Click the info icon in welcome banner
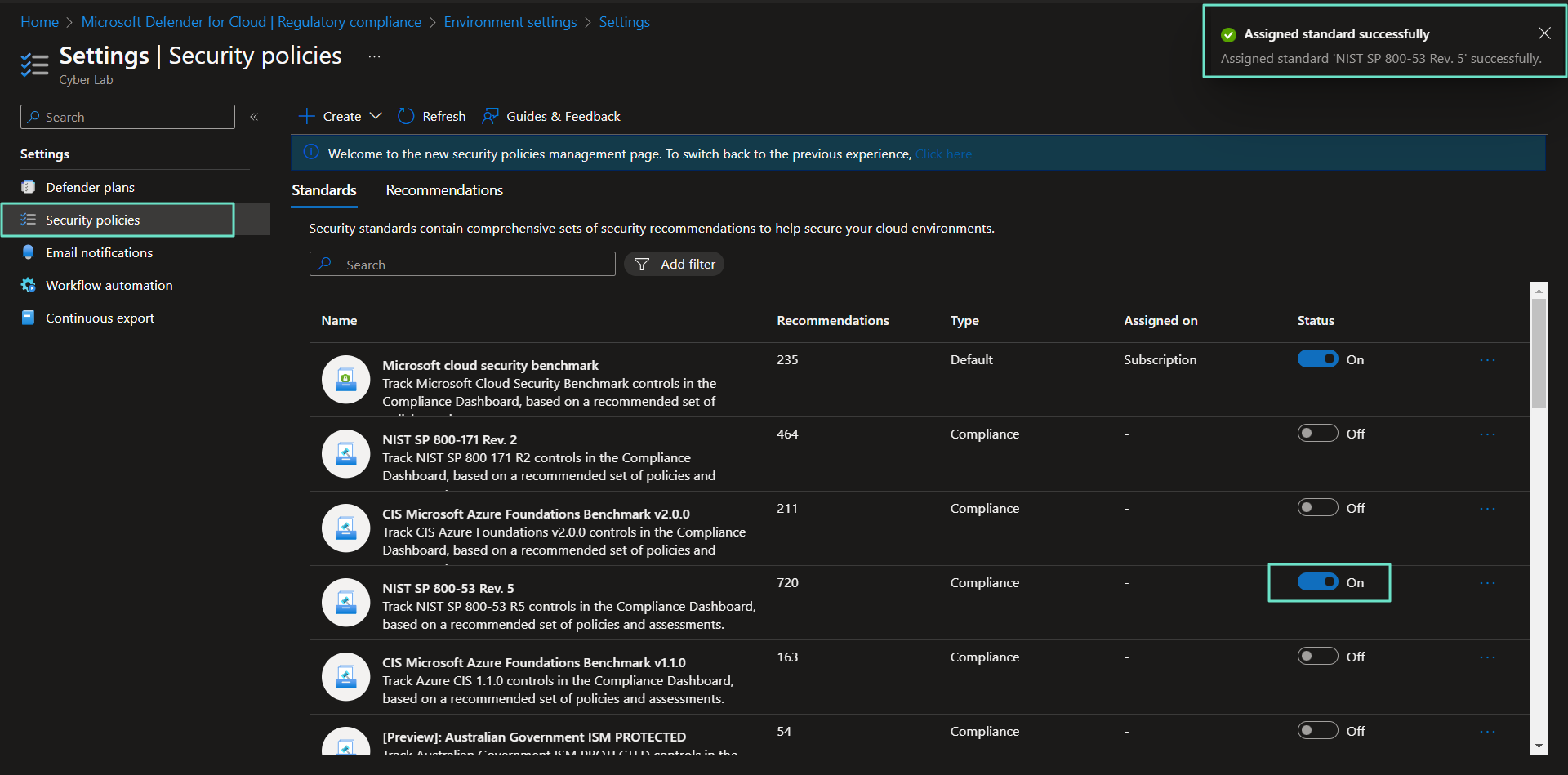This screenshot has width=1568, height=775. [x=311, y=152]
